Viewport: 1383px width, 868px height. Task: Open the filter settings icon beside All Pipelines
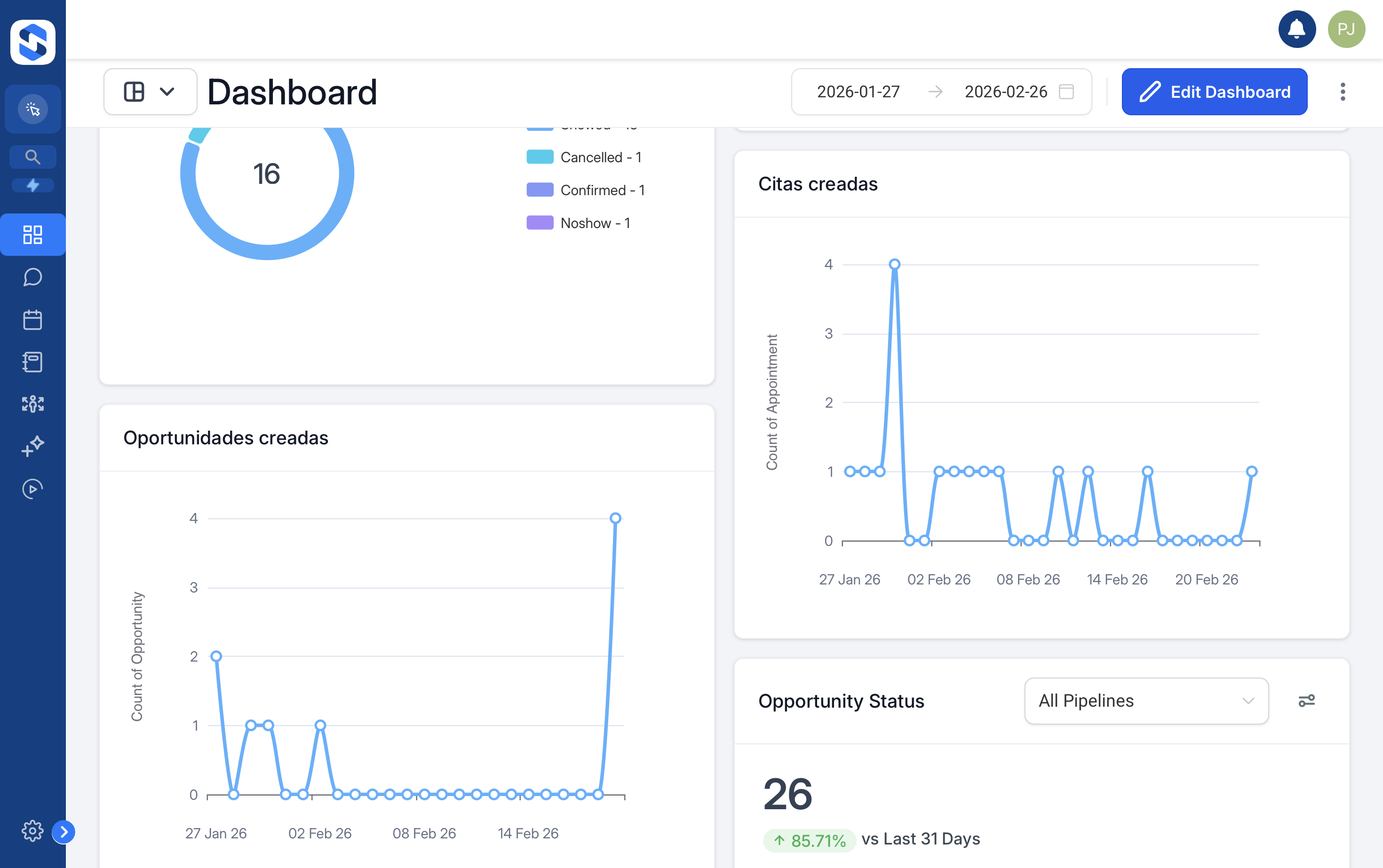tap(1308, 700)
